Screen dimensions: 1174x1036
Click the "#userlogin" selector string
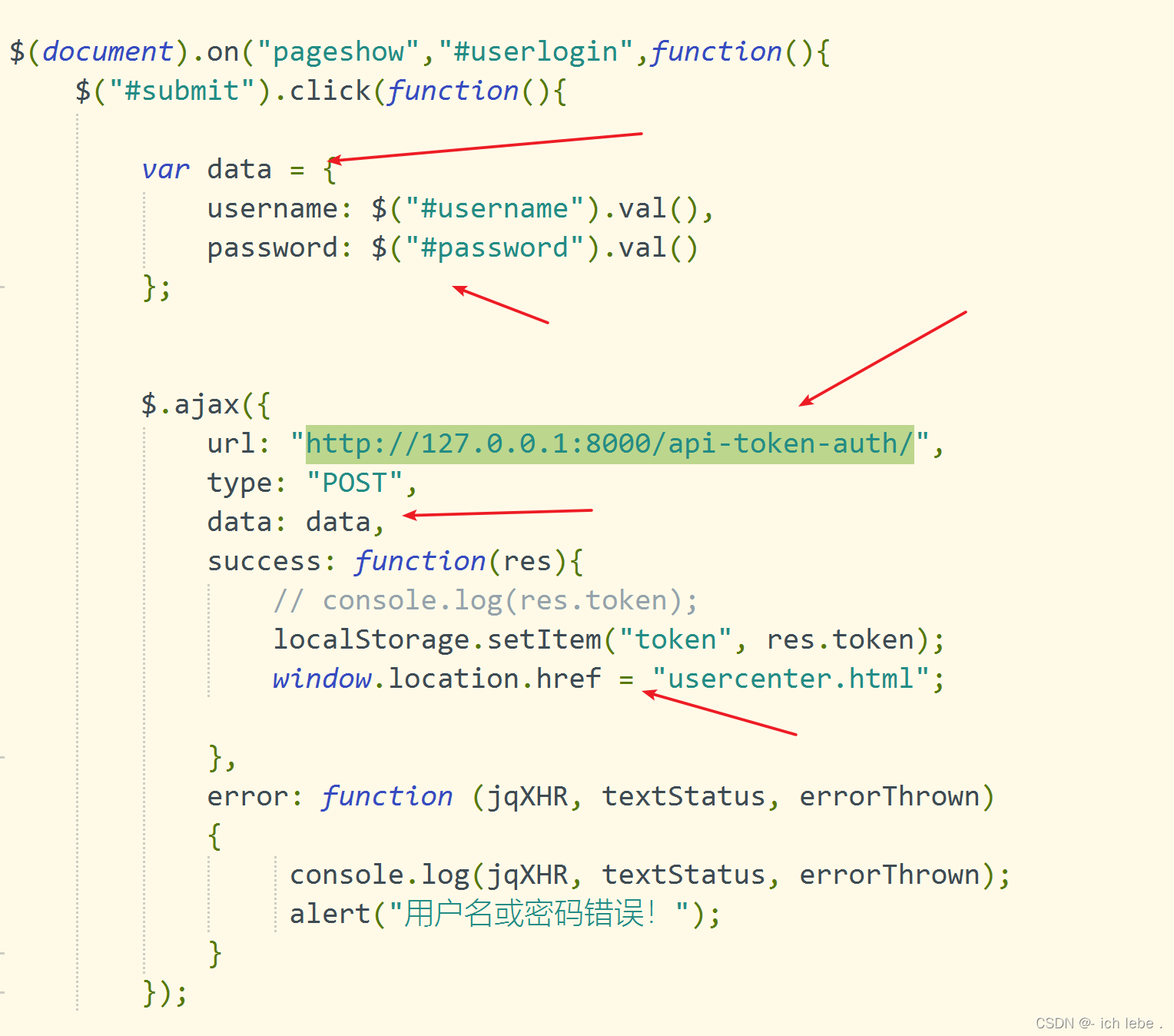click(x=536, y=51)
